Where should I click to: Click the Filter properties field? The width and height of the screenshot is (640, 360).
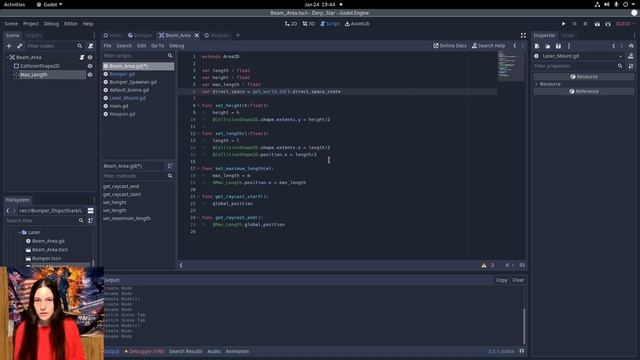(x=579, y=66)
